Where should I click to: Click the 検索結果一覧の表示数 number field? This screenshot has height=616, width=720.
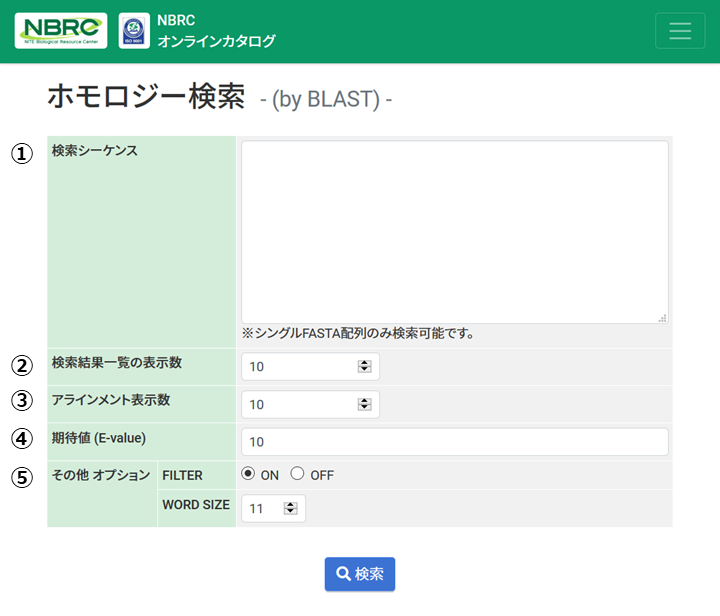[x=298, y=367]
